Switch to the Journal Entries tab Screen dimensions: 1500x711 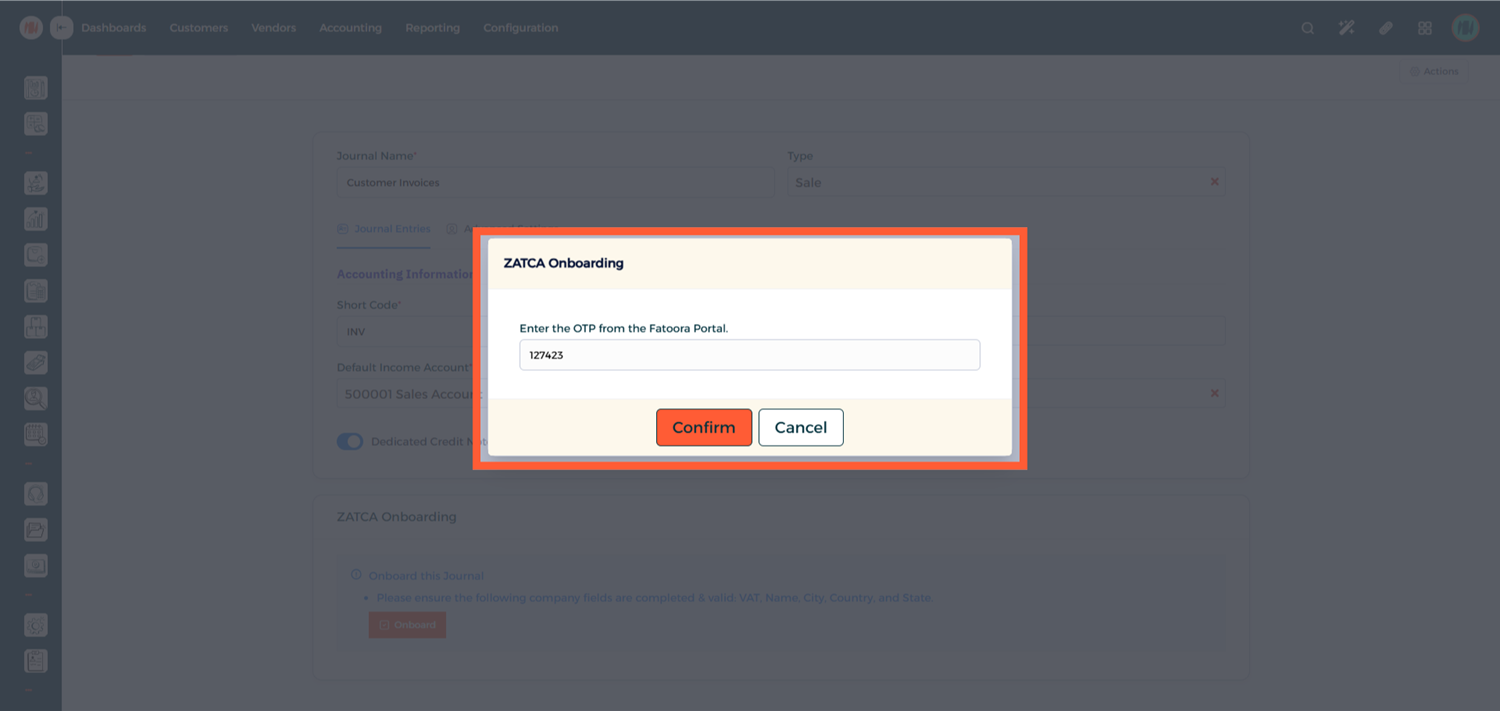pos(384,229)
